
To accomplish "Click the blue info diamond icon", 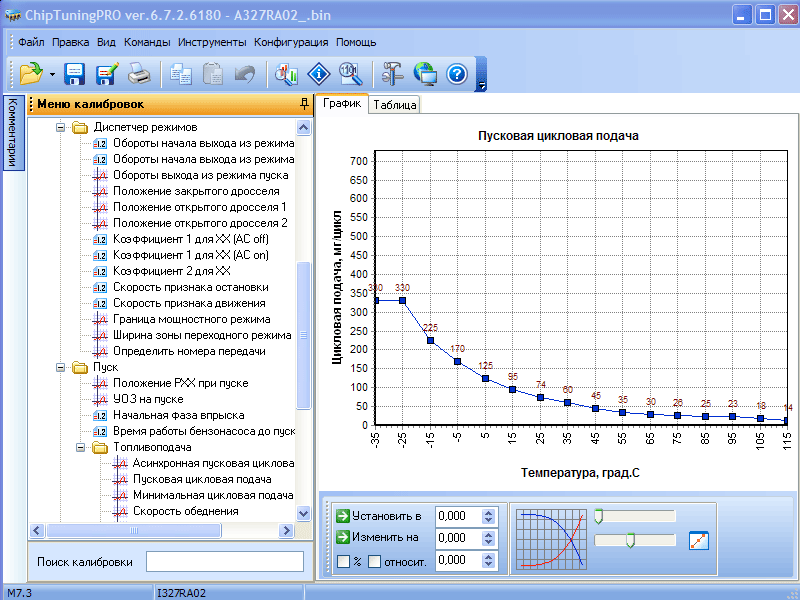I will [318, 73].
